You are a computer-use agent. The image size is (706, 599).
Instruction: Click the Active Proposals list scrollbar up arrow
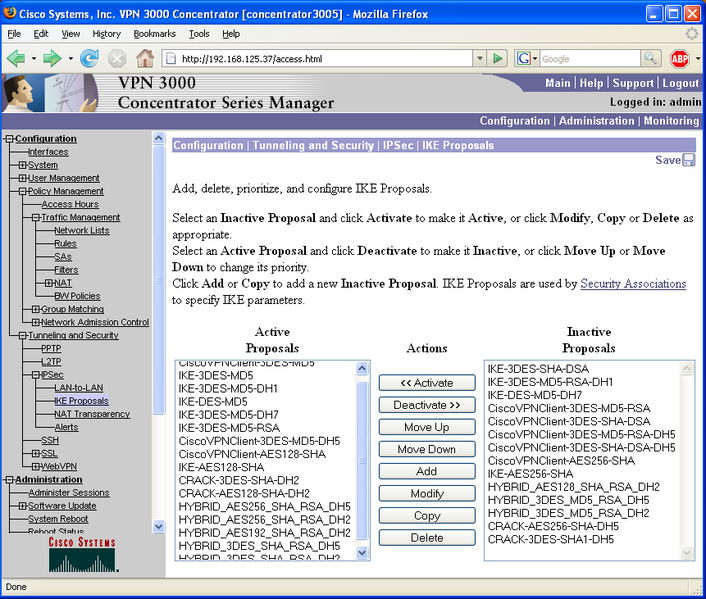362,368
